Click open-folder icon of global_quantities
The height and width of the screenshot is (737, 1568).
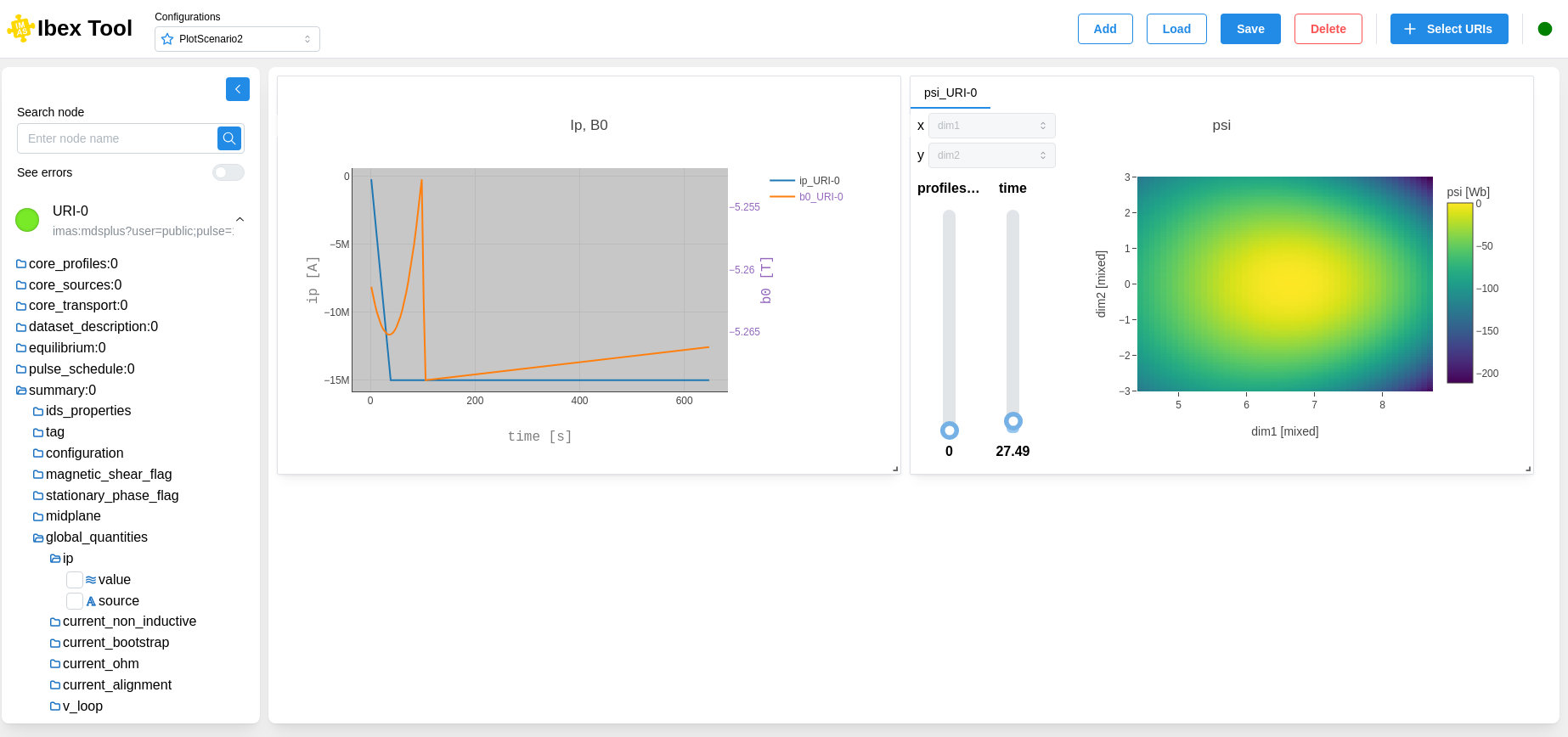[x=38, y=537]
